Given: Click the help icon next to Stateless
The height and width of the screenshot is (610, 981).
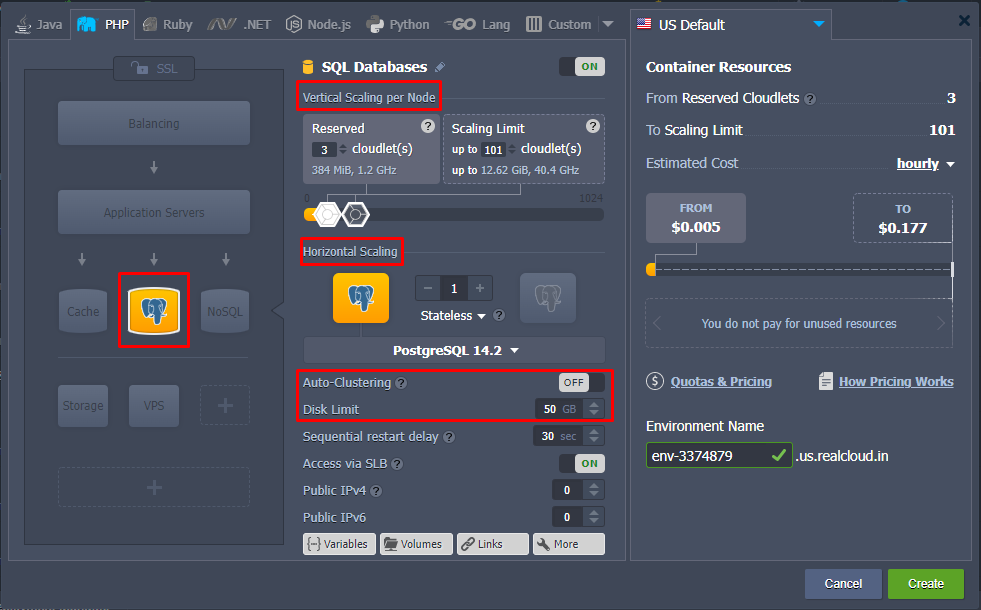Looking at the screenshot, I should [x=499, y=316].
